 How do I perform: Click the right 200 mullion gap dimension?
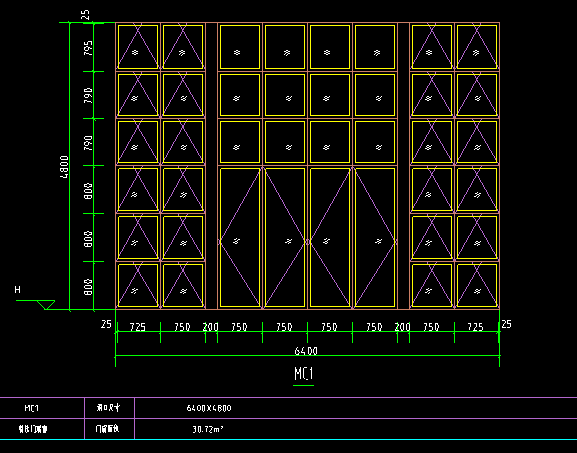tap(403, 327)
